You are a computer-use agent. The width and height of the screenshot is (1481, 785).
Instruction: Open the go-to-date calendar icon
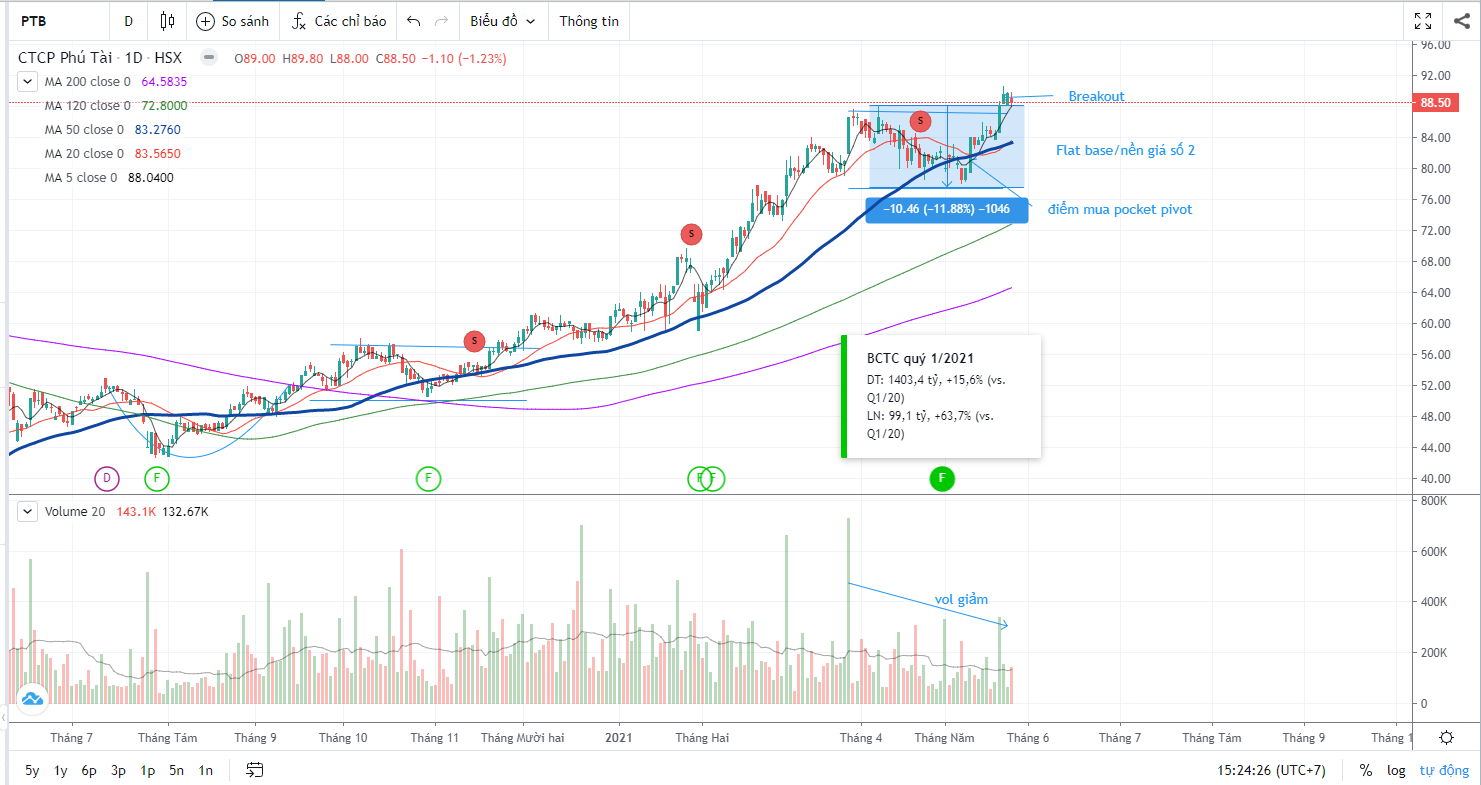[255, 770]
